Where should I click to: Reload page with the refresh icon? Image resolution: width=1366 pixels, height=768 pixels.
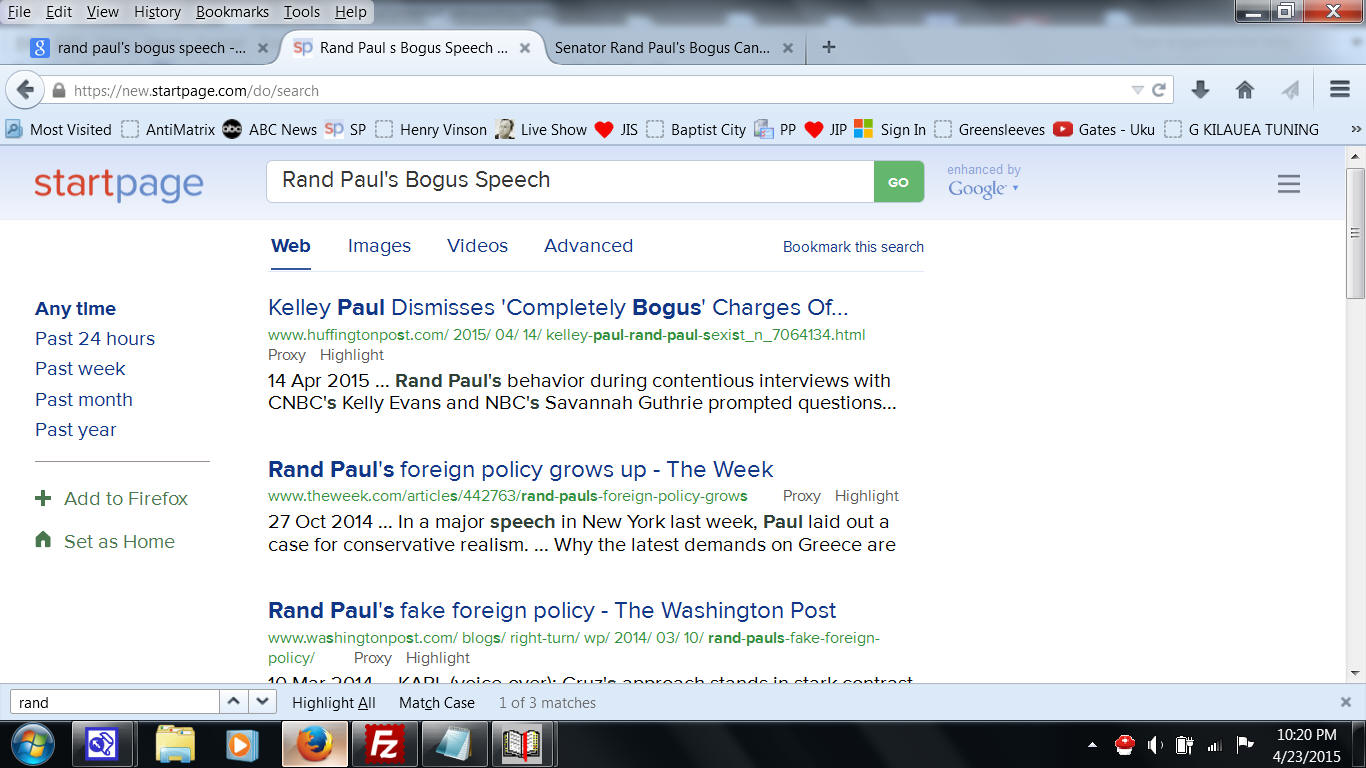tap(1159, 90)
